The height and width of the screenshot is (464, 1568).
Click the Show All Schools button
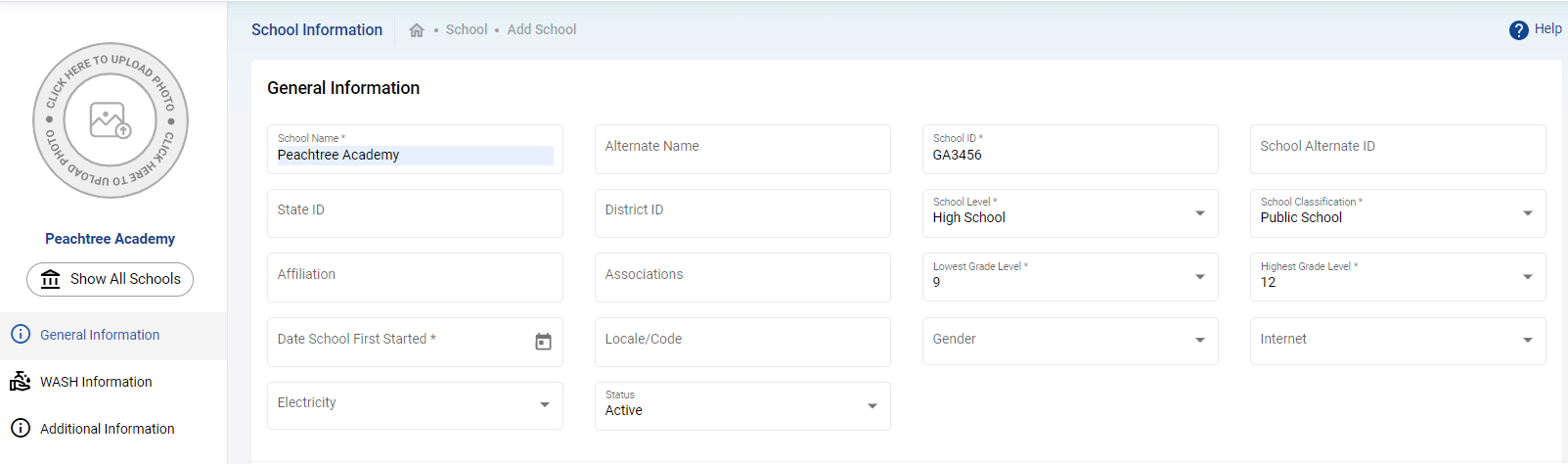tap(110, 279)
